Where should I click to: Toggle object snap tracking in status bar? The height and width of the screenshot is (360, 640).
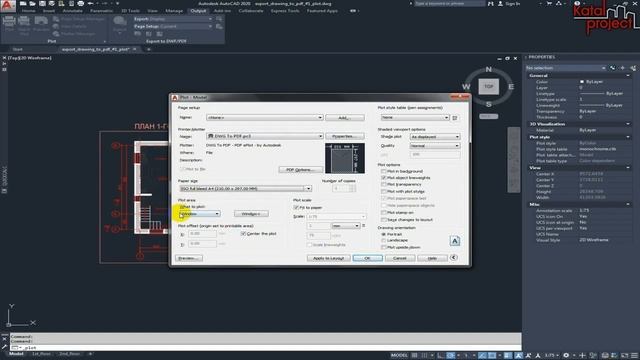[482, 356]
